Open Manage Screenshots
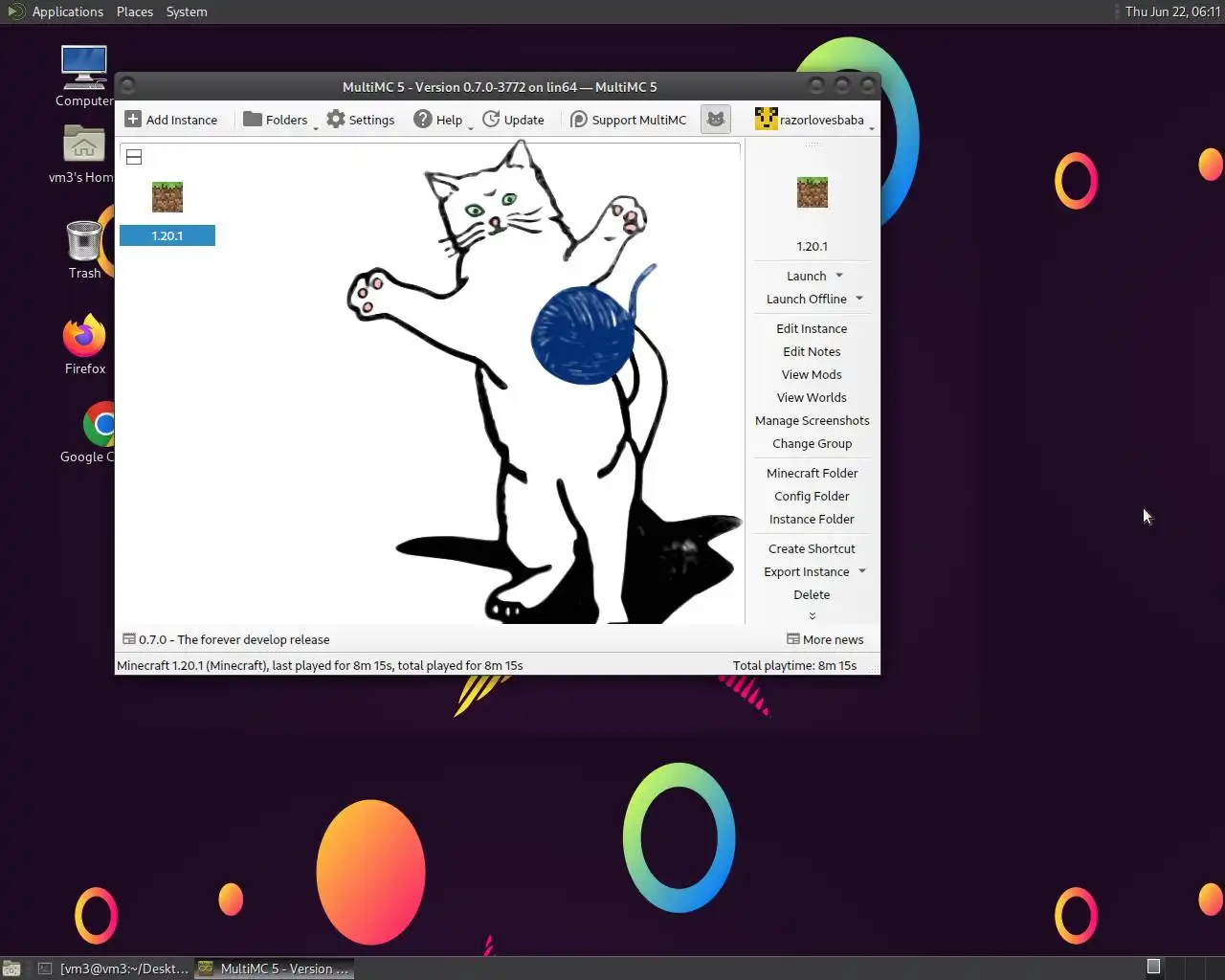The height and width of the screenshot is (980, 1225). click(x=812, y=420)
